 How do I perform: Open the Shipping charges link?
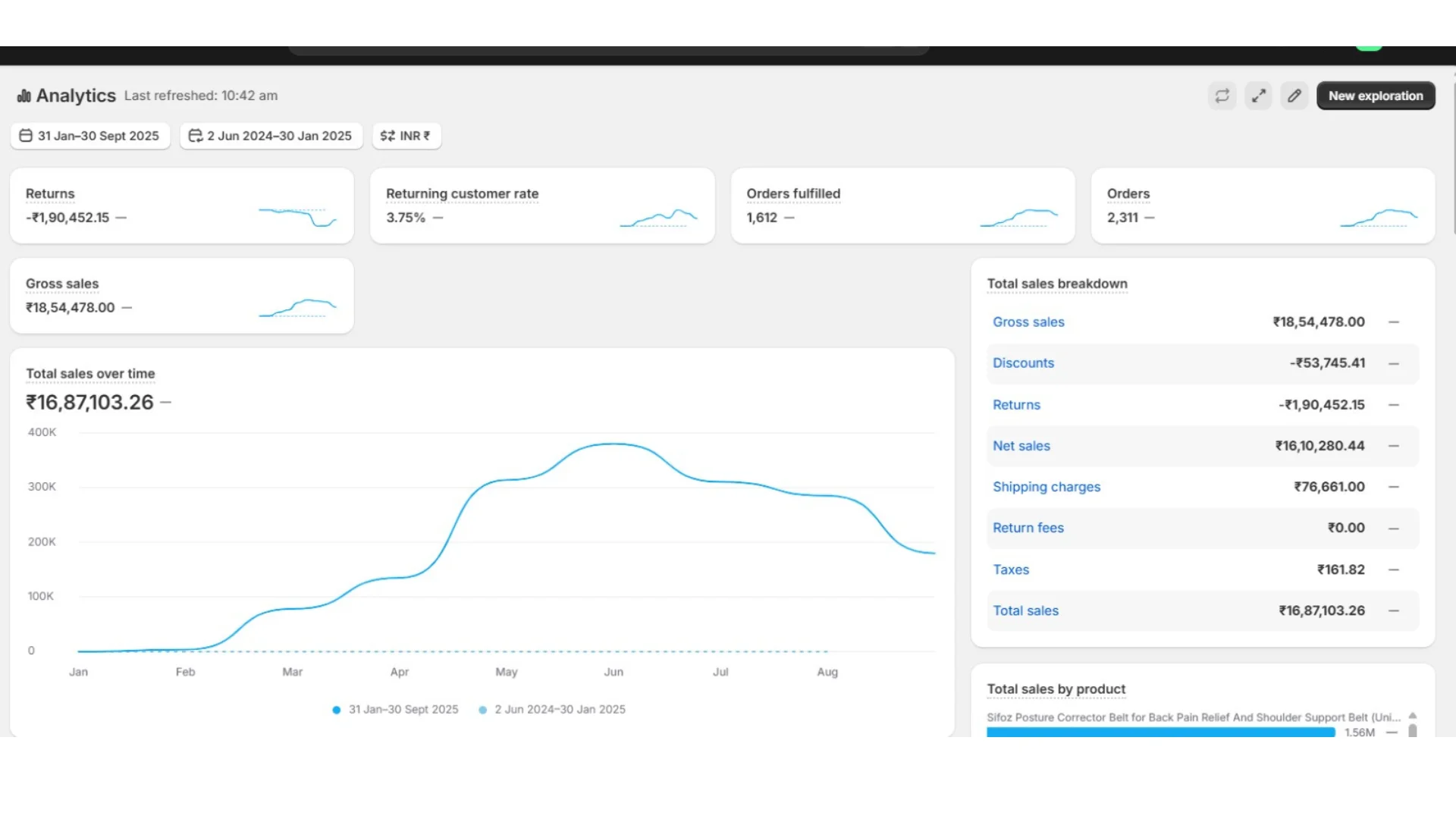tap(1046, 487)
